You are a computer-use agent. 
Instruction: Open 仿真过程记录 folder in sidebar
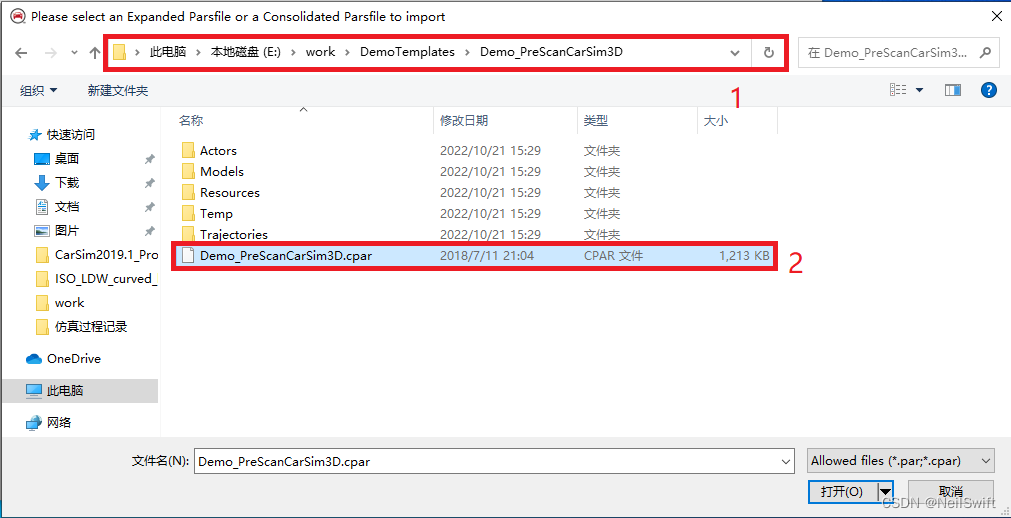tap(90, 326)
